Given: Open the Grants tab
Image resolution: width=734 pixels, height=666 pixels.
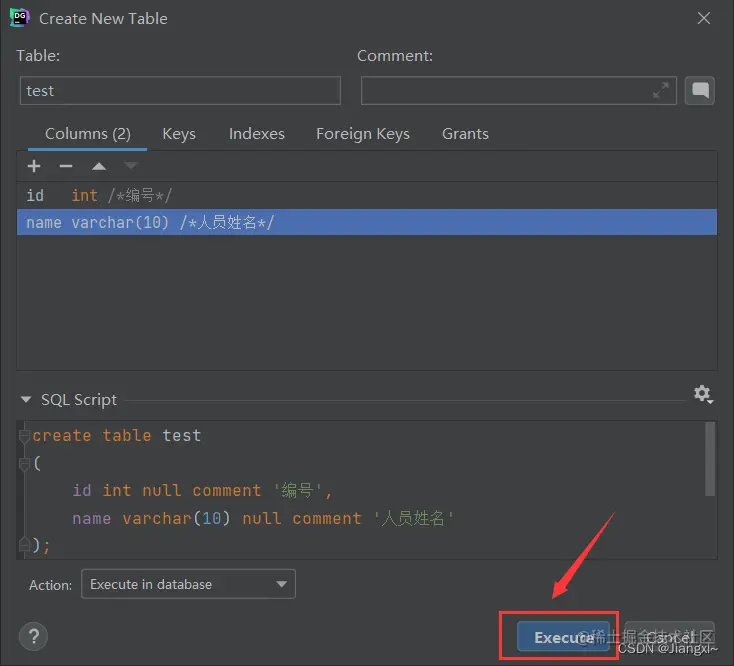Looking at the screenshot, I should click(465, 134).
